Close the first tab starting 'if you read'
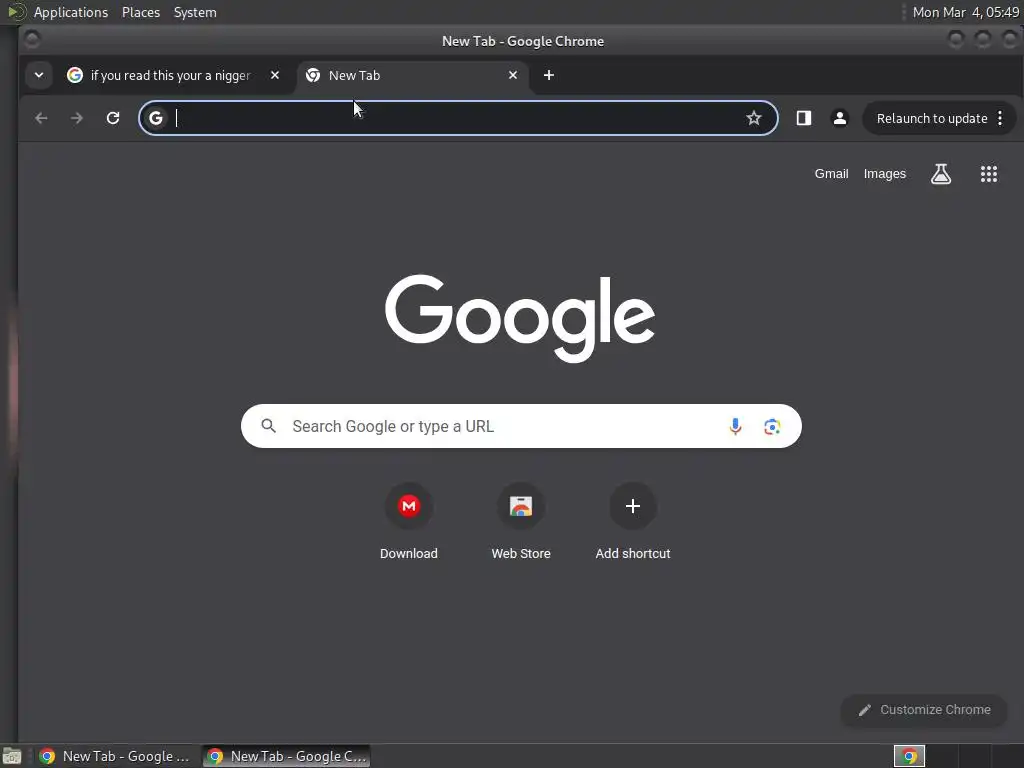 pyautogui.click(x=275, y=75)
